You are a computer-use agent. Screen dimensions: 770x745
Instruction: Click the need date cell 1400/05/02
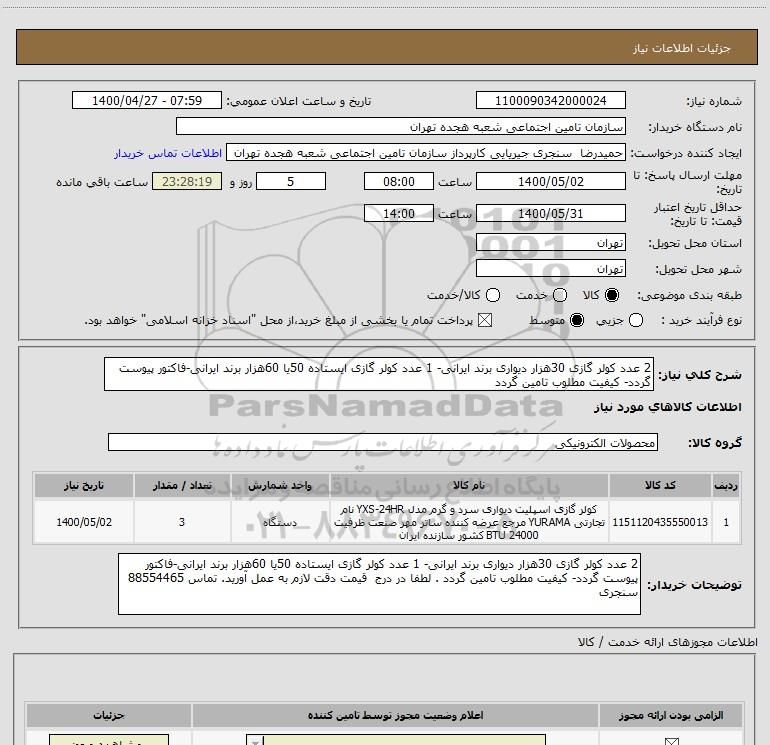coord(84,522)
